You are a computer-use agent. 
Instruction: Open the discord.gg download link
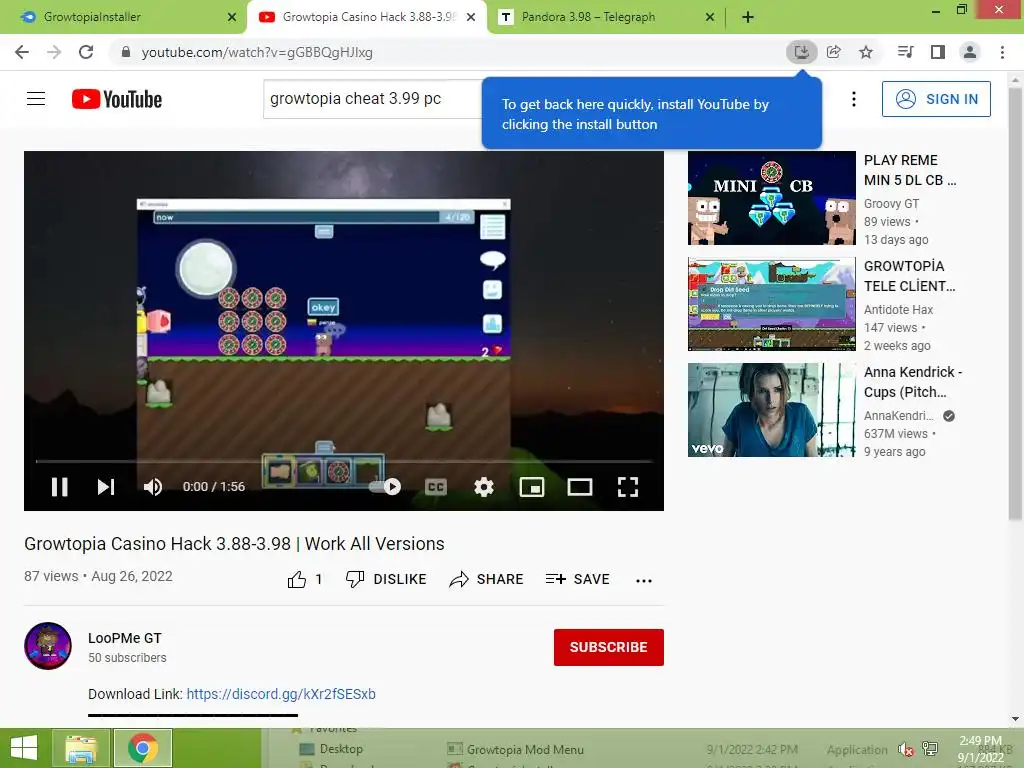pyautogui.click(x=281, y=694)
